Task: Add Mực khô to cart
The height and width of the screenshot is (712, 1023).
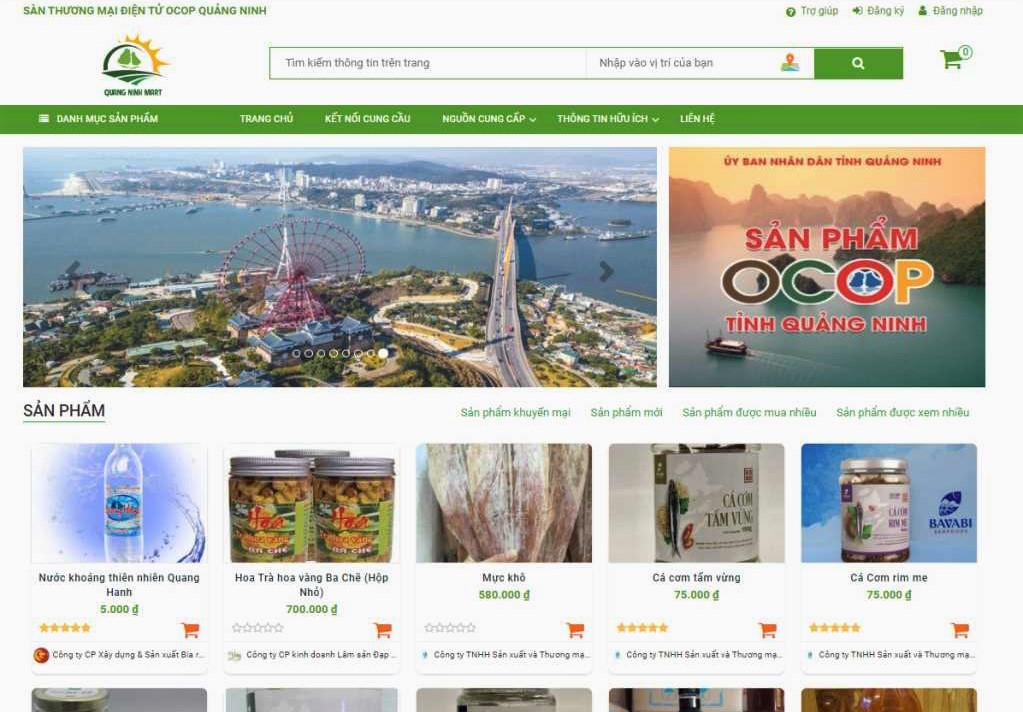Action: [575, 630]
